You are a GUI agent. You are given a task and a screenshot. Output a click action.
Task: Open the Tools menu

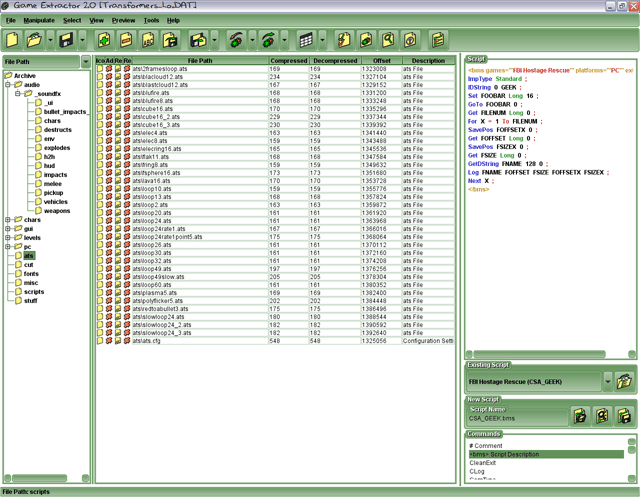point(151,20)
